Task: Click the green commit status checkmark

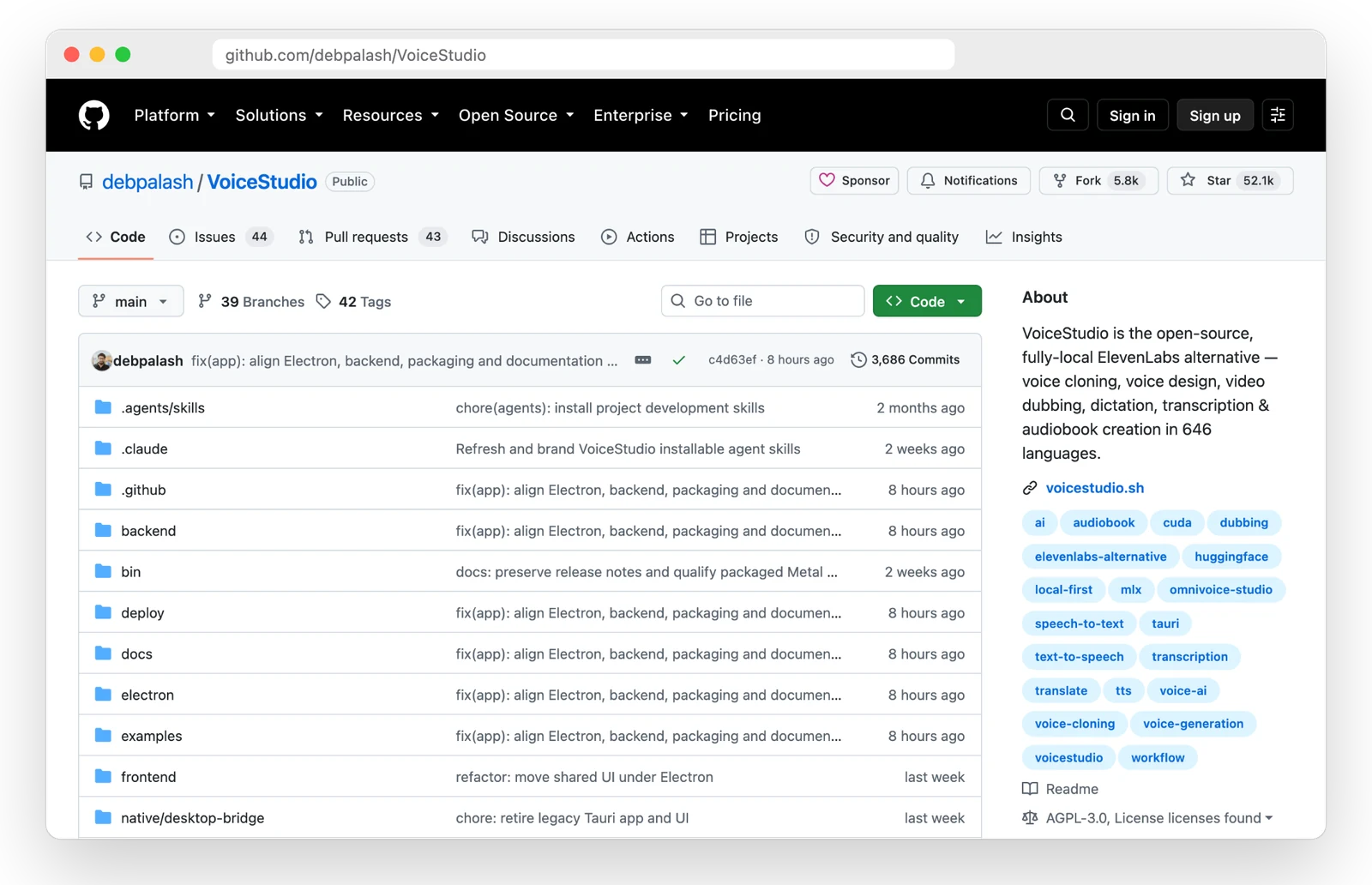Action: tap(679, 360)
